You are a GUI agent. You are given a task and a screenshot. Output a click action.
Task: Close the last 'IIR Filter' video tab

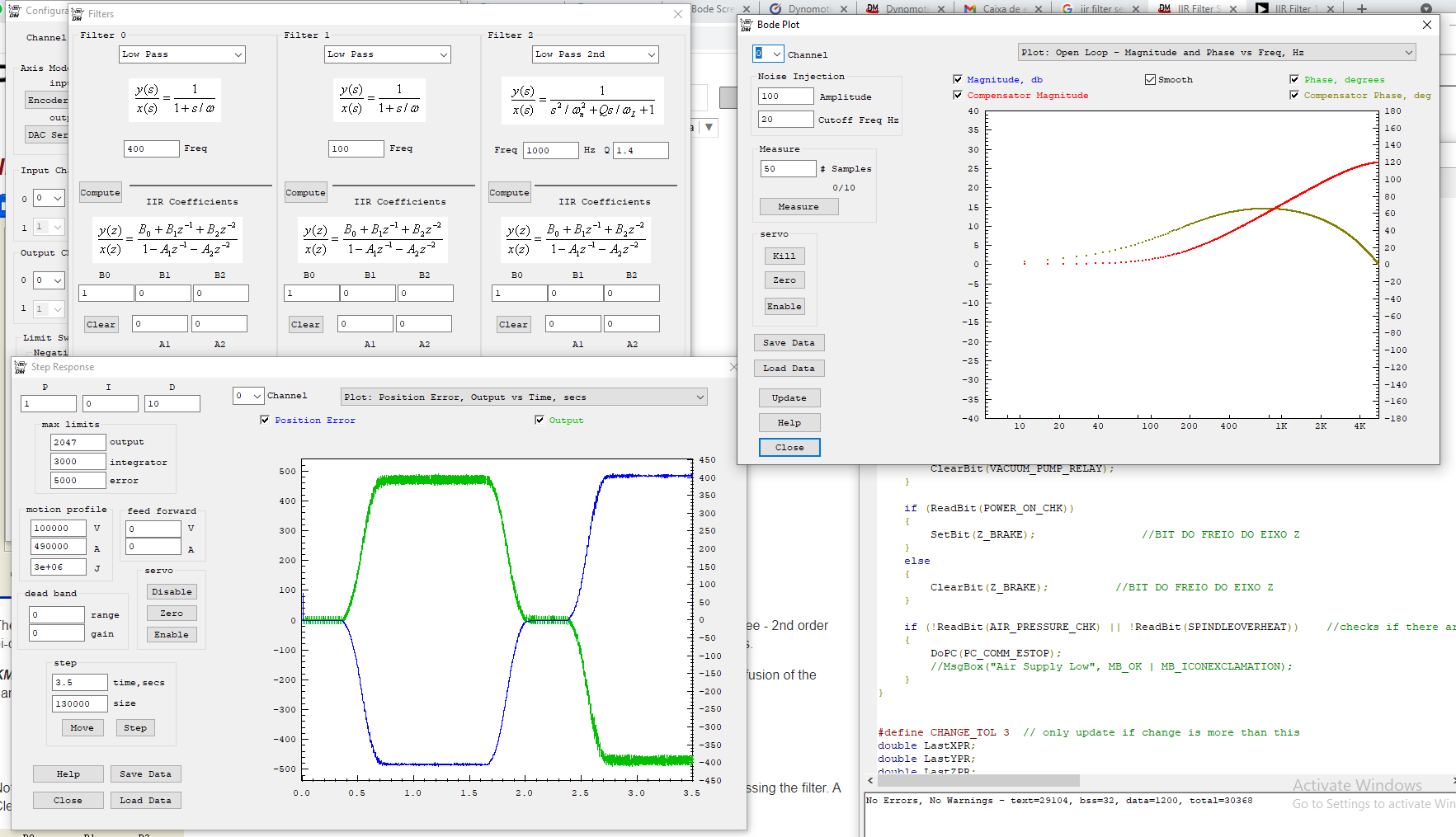1331,9
